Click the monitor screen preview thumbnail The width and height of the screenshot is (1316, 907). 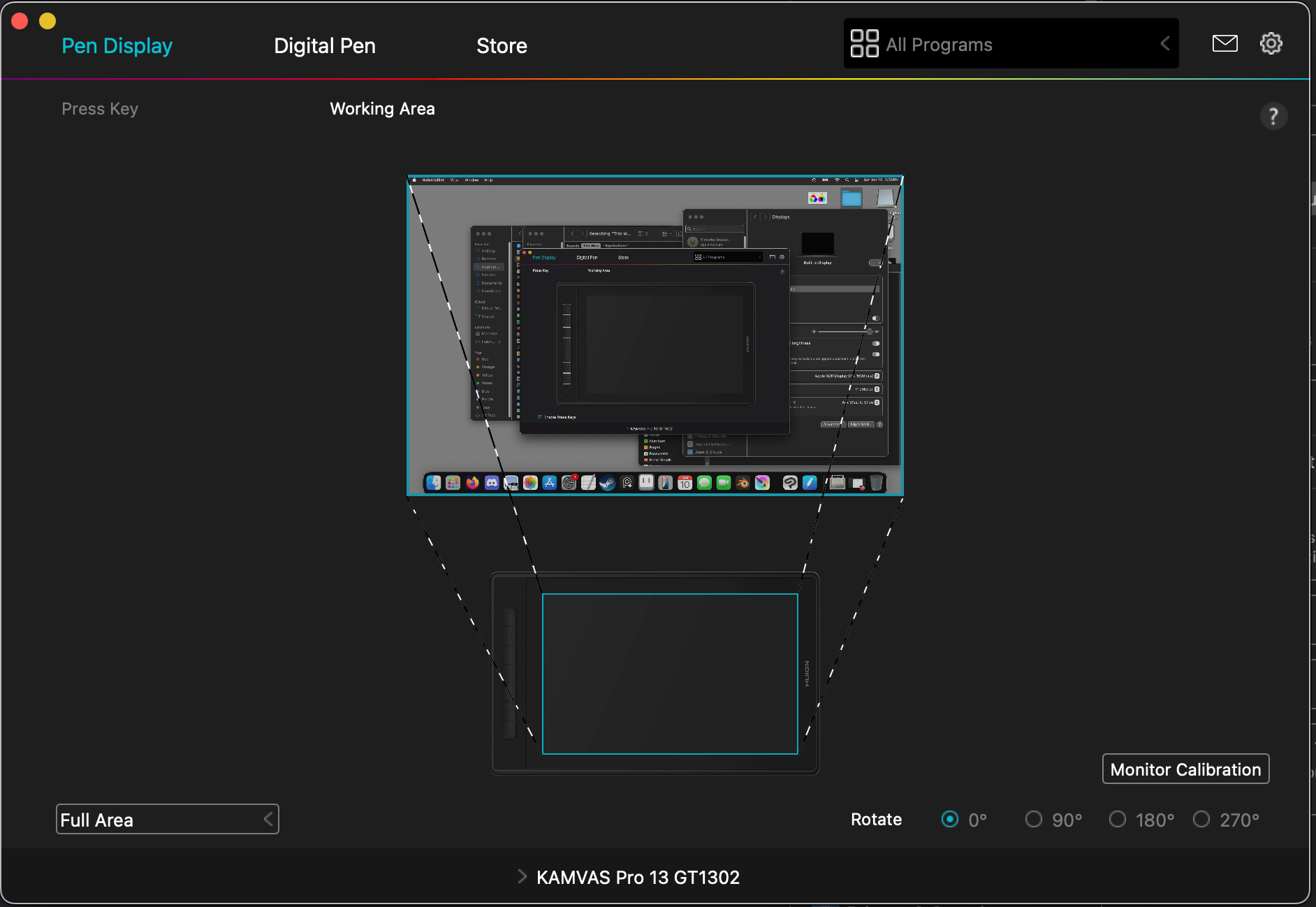coord(655,335)
